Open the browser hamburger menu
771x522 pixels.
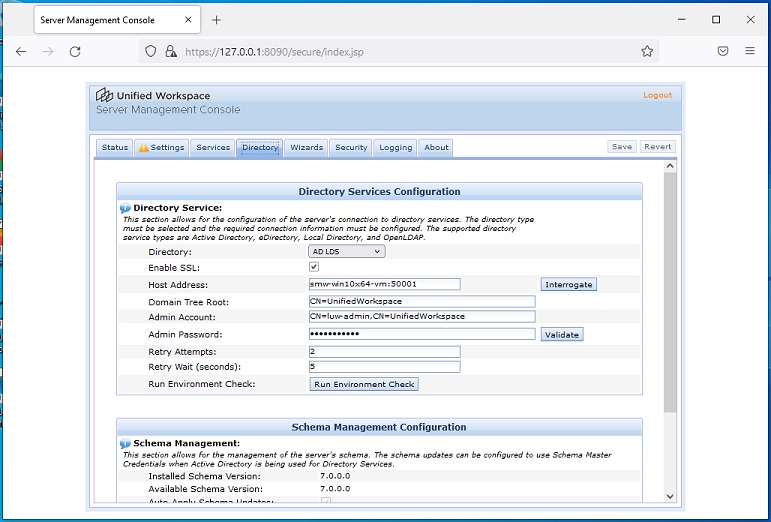750,51
